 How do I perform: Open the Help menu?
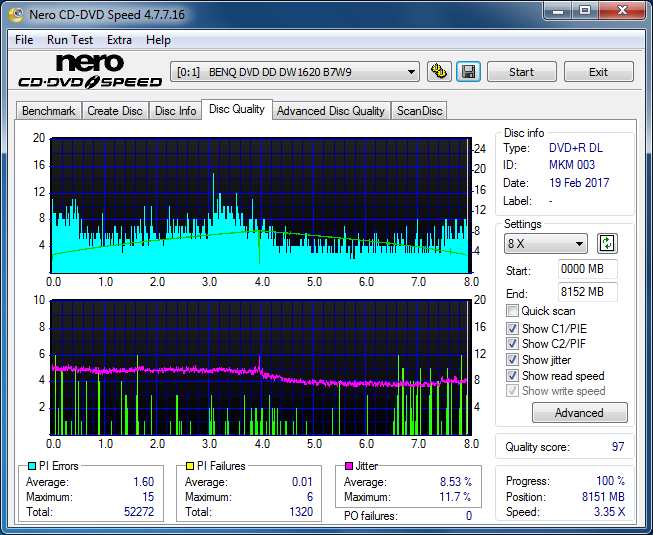158,40
